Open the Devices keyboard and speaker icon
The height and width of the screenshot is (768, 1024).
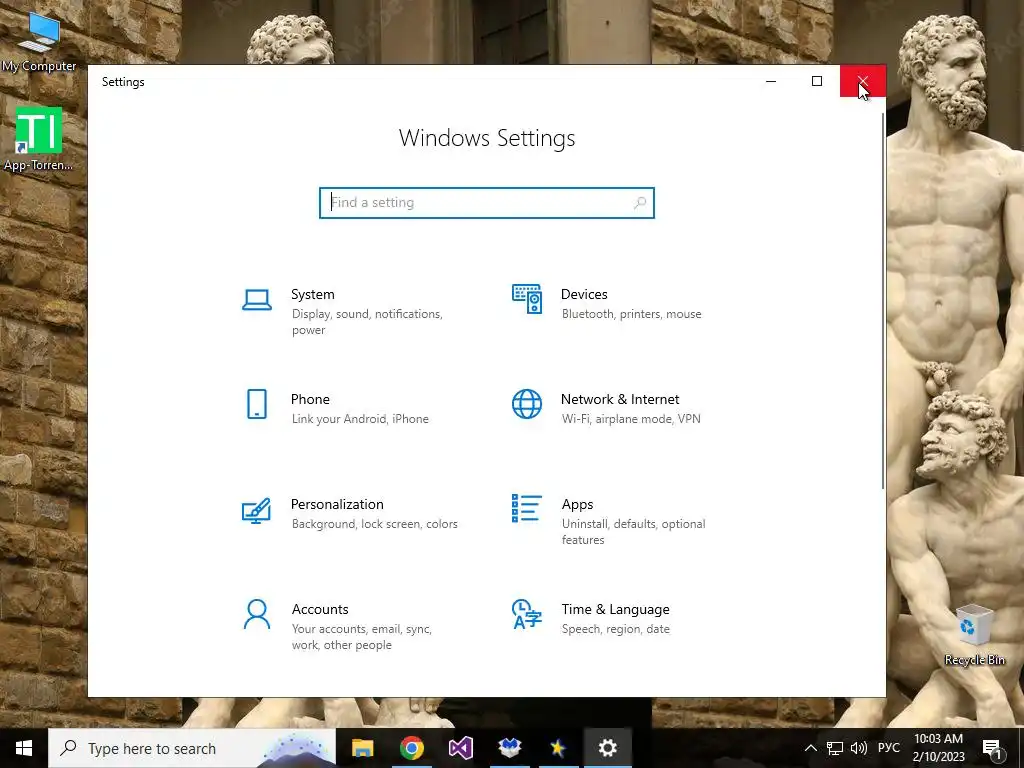pyautogui.click(x=527, y=299)
